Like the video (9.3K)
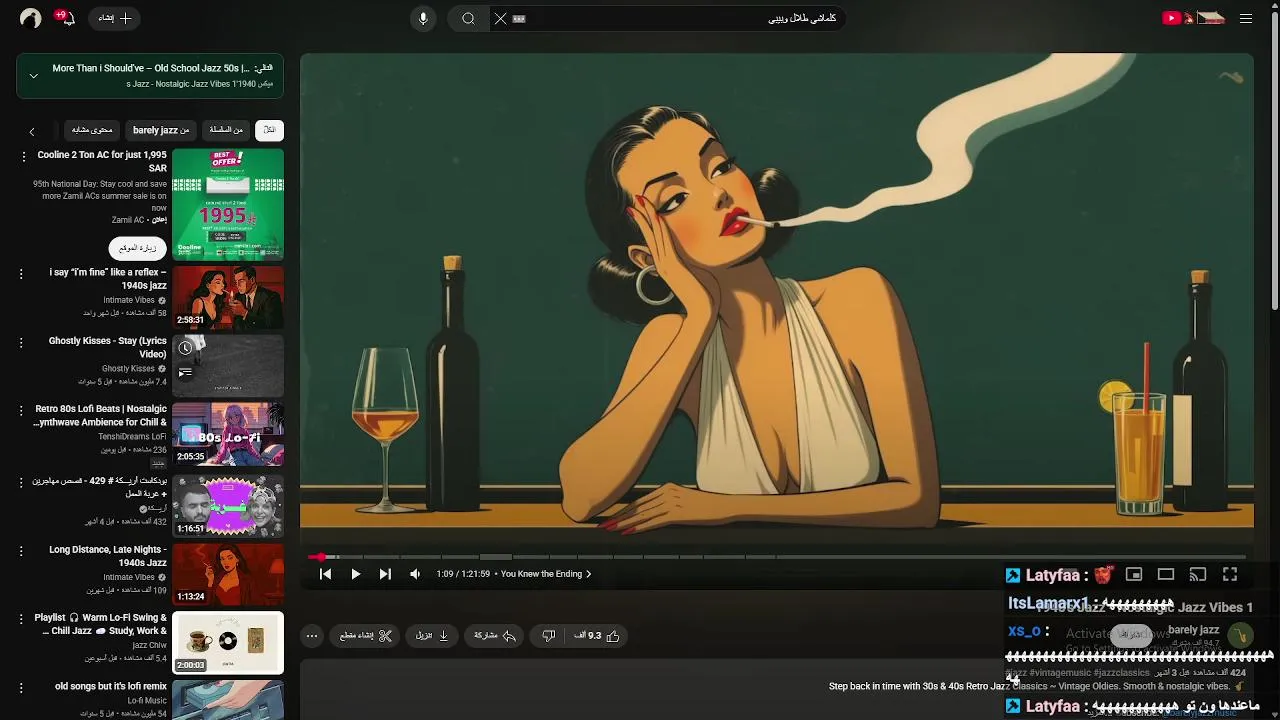 click(x=597, y=635)
